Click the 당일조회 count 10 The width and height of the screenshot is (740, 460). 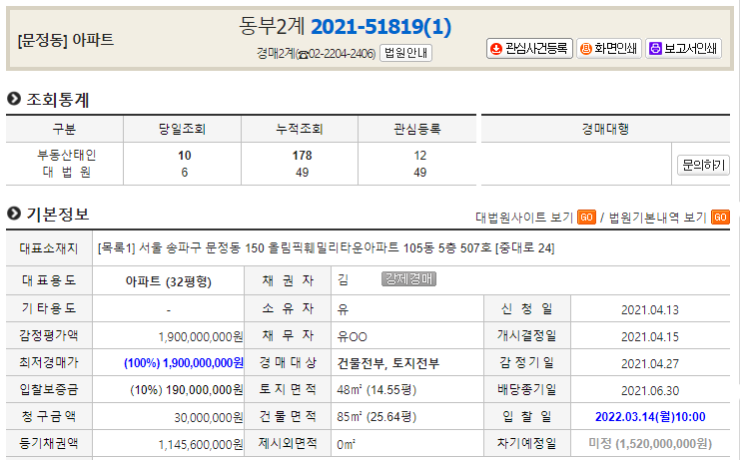[x=185, y=156]
